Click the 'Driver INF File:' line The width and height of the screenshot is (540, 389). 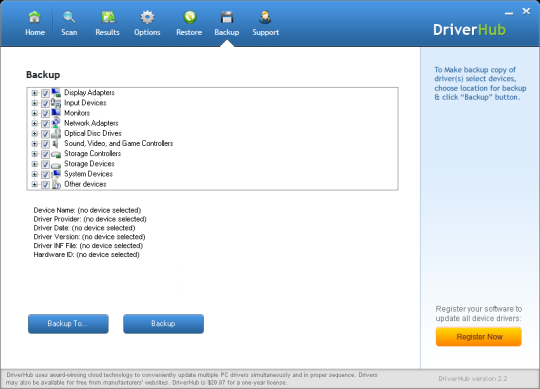pos(88,246)
